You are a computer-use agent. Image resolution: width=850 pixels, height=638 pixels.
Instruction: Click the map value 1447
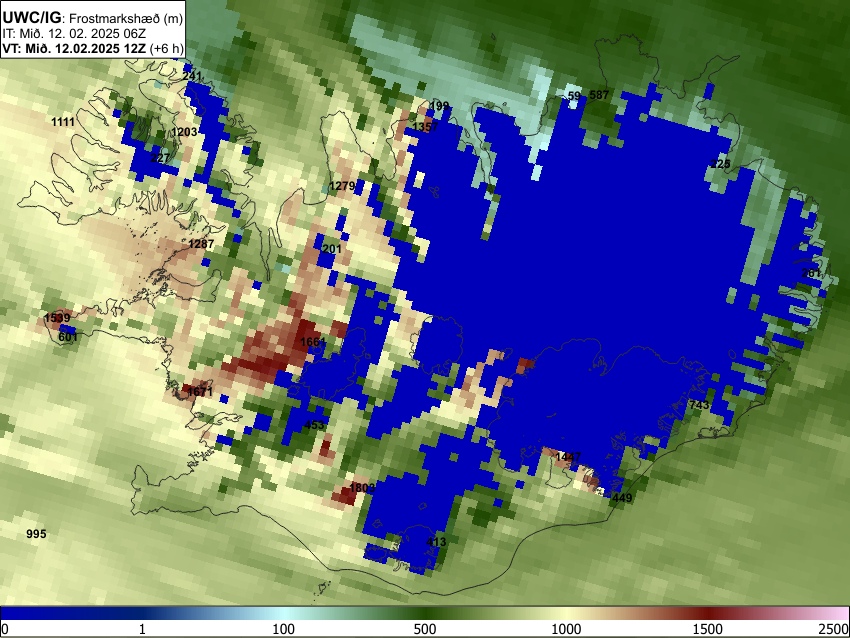click(568, 457)
